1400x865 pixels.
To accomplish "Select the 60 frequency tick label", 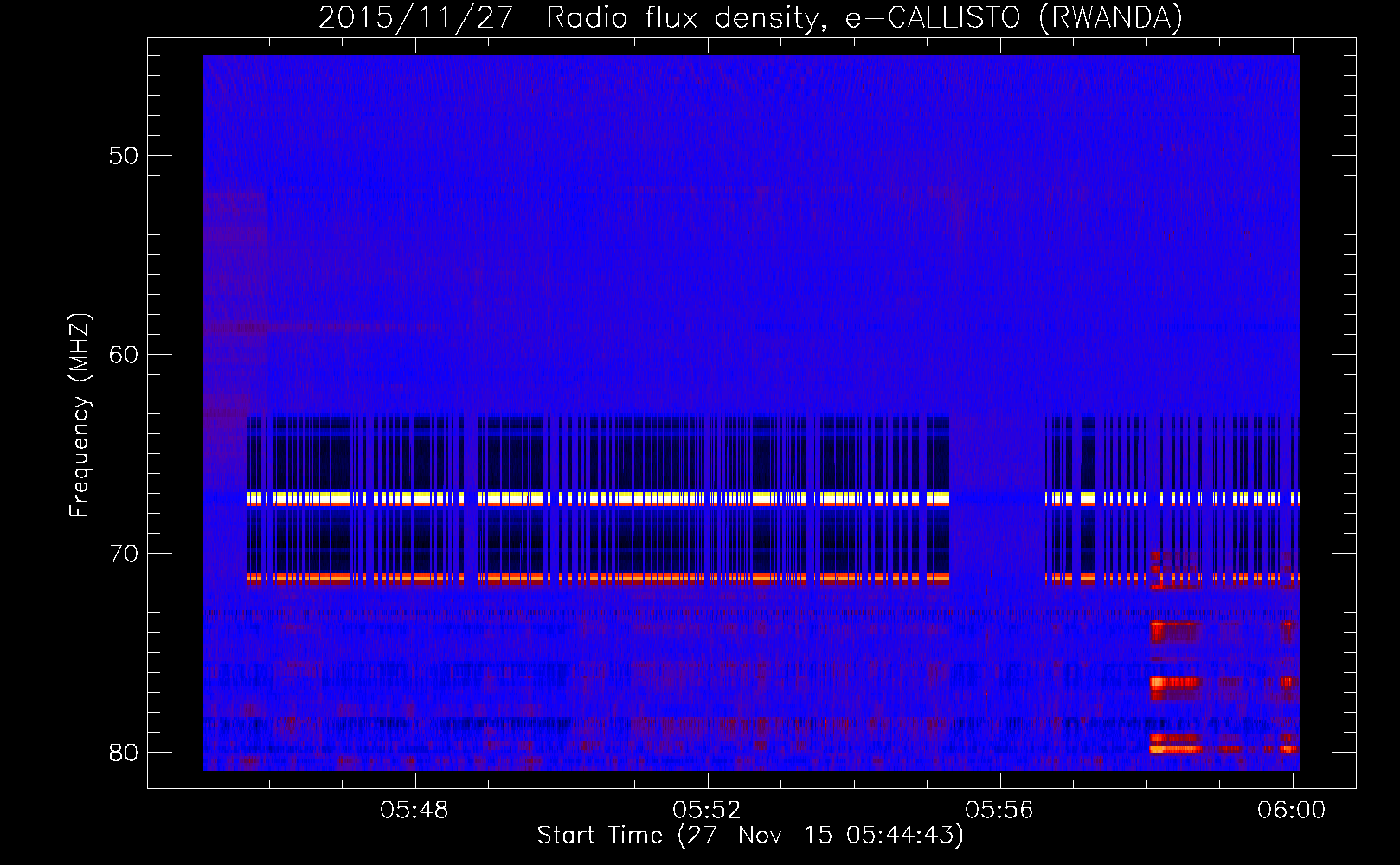I will [124, 355].
